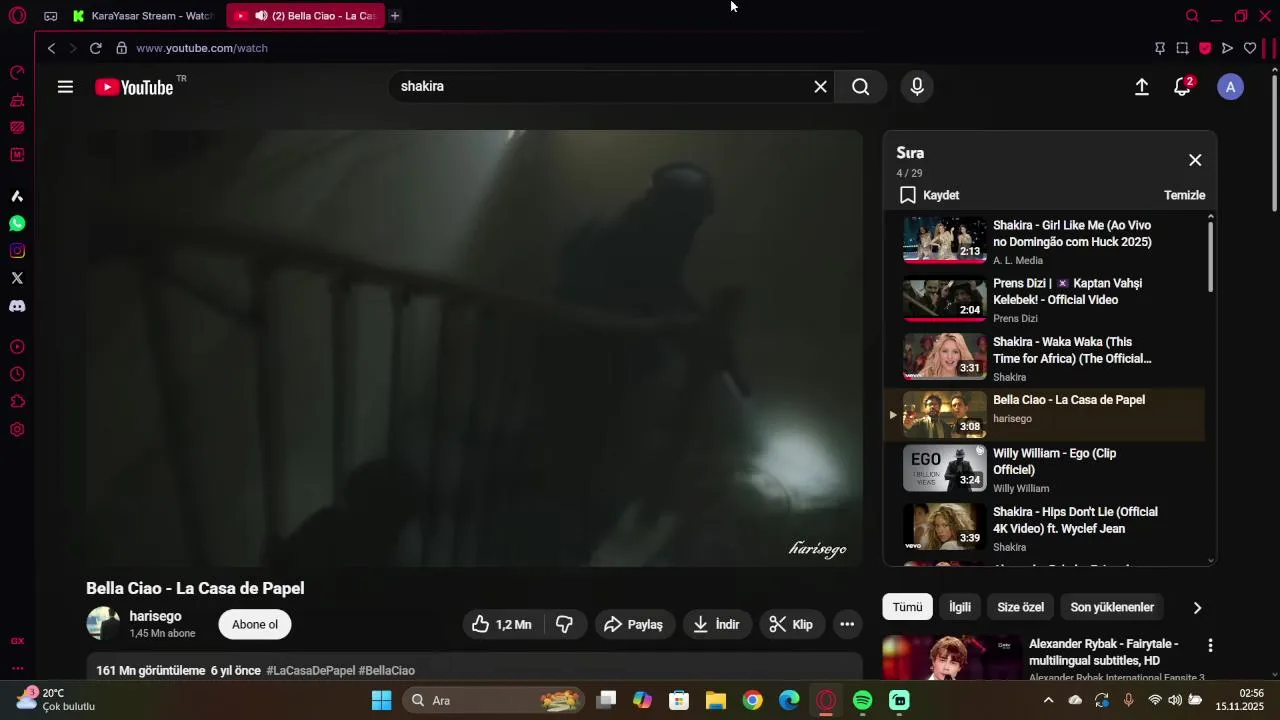Viewport: 1280px width, 720px height.
Task: Open a new browser tab
Action: tap(395, 16)
